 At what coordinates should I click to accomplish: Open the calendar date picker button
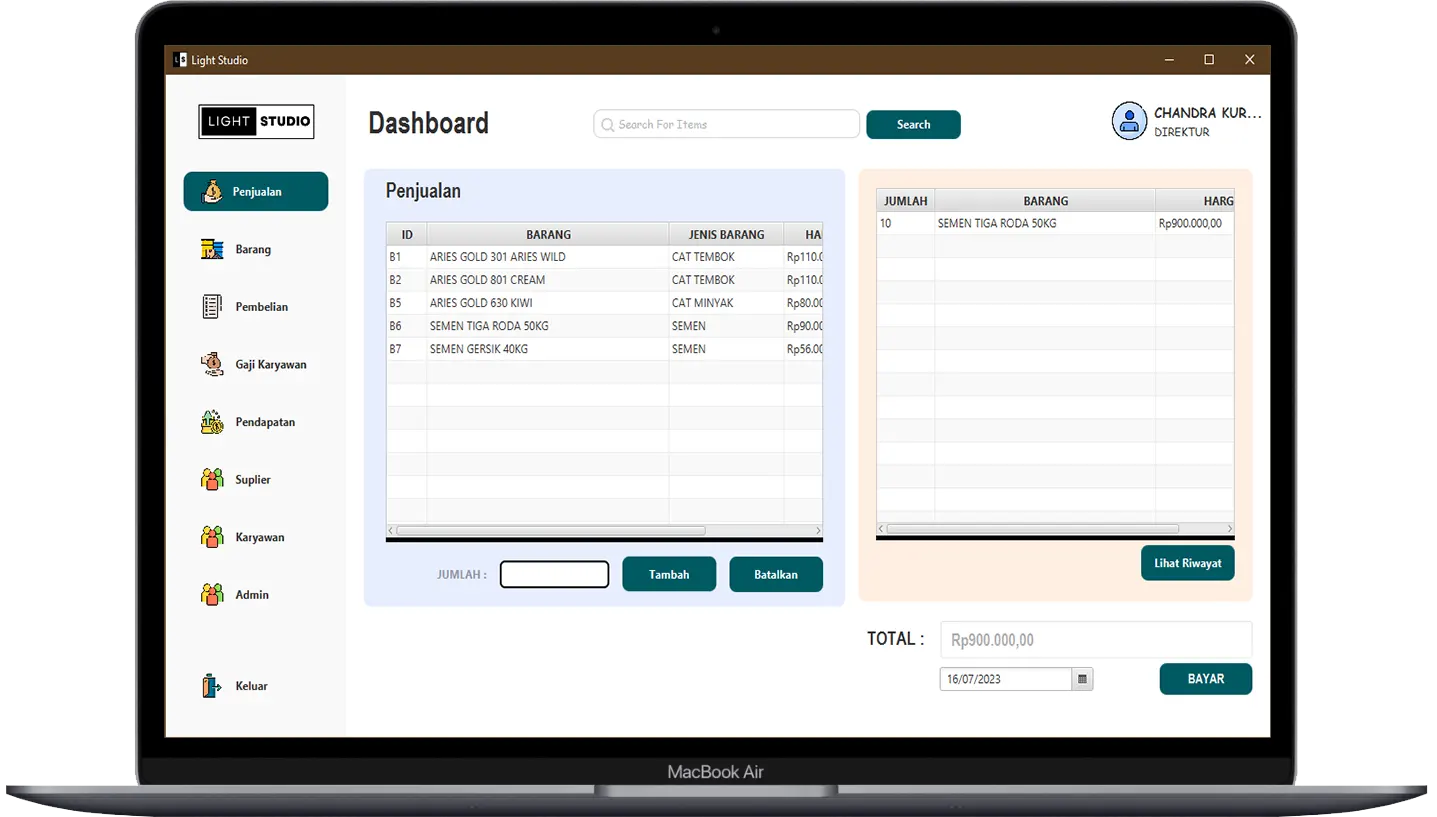pos(1082,679)
